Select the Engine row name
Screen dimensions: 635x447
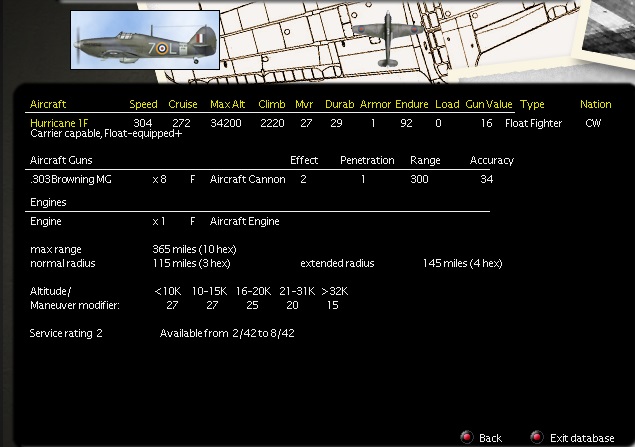(x=46, y=221)
